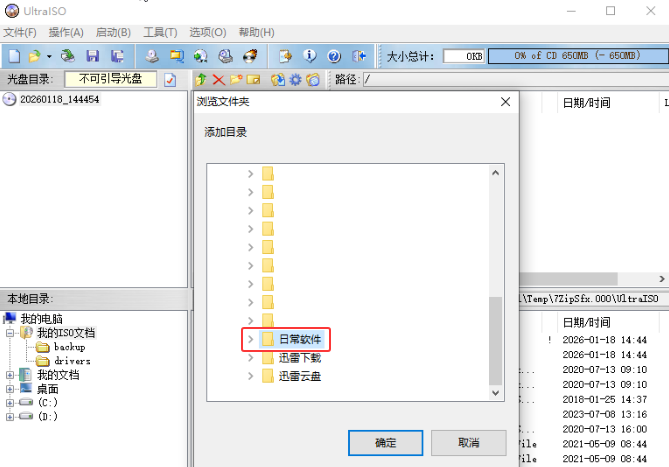The image size is (669, 467).
Task: Click the green up-directory arrow icon
Action: tap(201, 79)
